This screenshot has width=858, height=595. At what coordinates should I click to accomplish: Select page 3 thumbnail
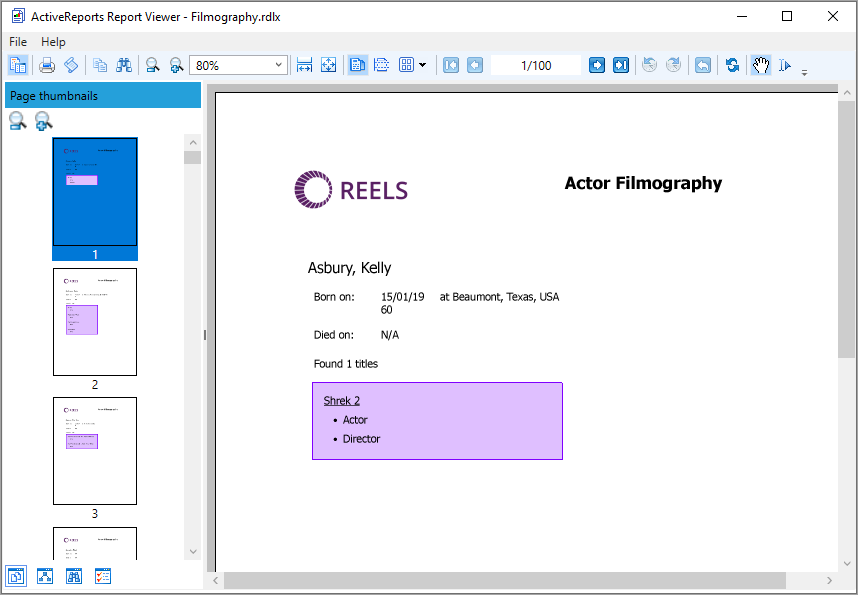click(x=95, y=451)
